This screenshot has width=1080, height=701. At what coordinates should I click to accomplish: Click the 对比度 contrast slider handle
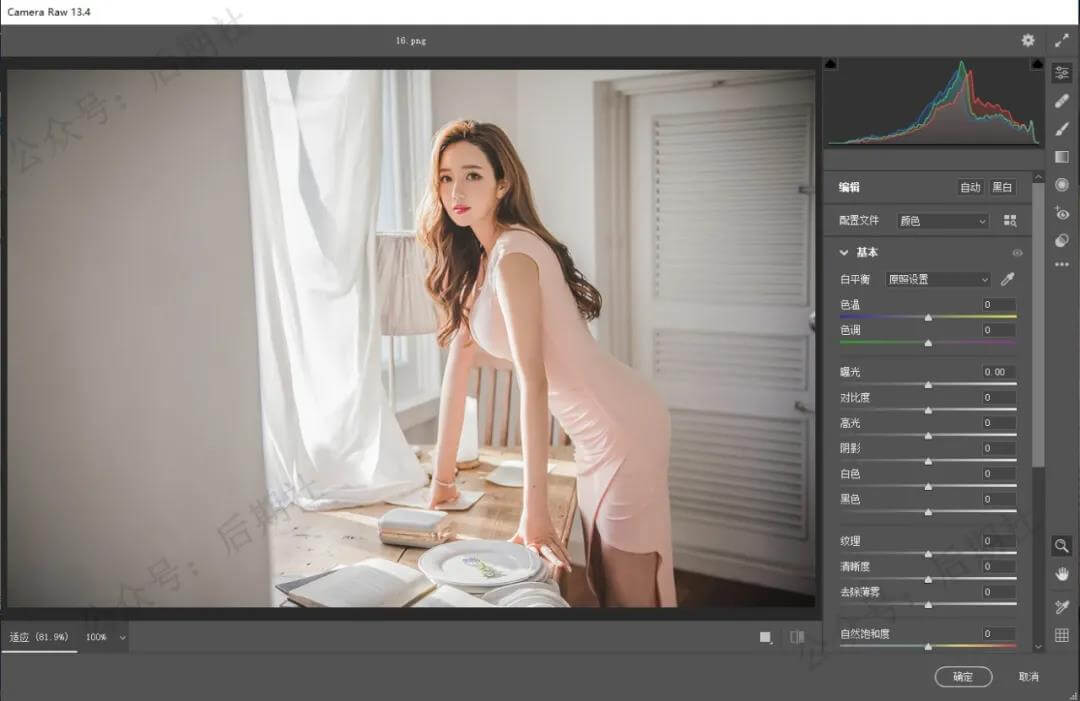click(928, 410)
